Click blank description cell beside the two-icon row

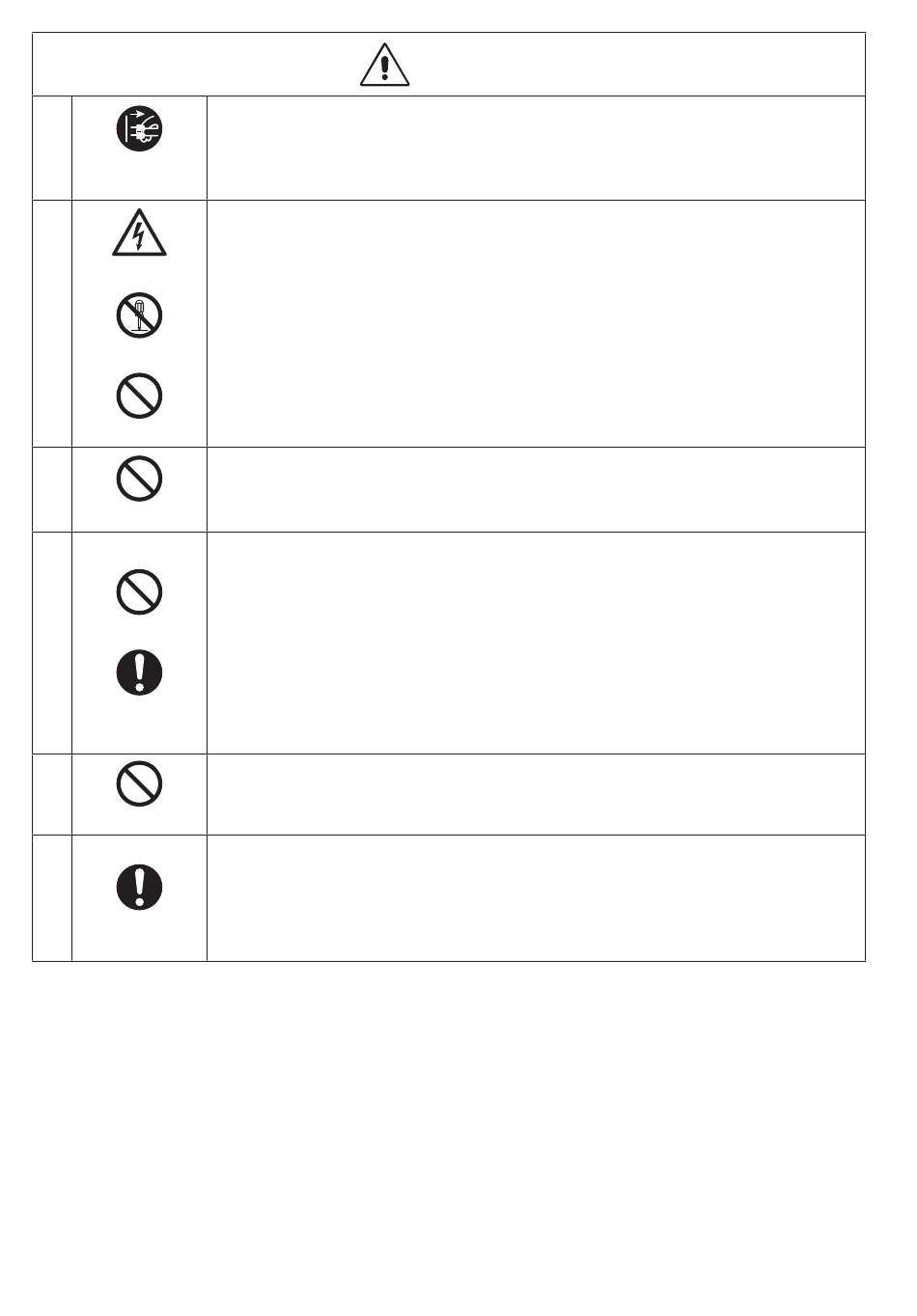536,643
